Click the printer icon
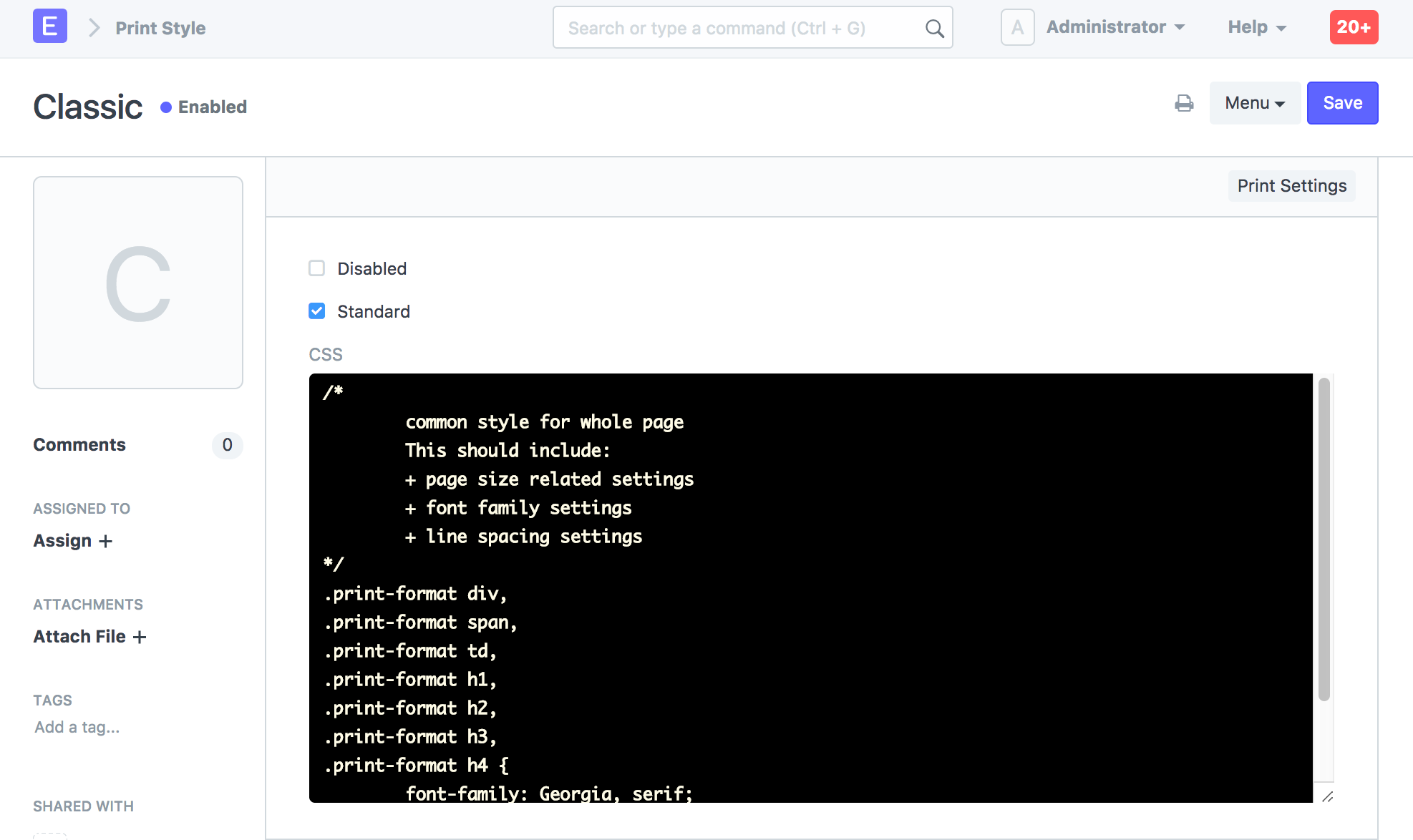This screenshot has height=840, width=1413. tap(1184, 104)
